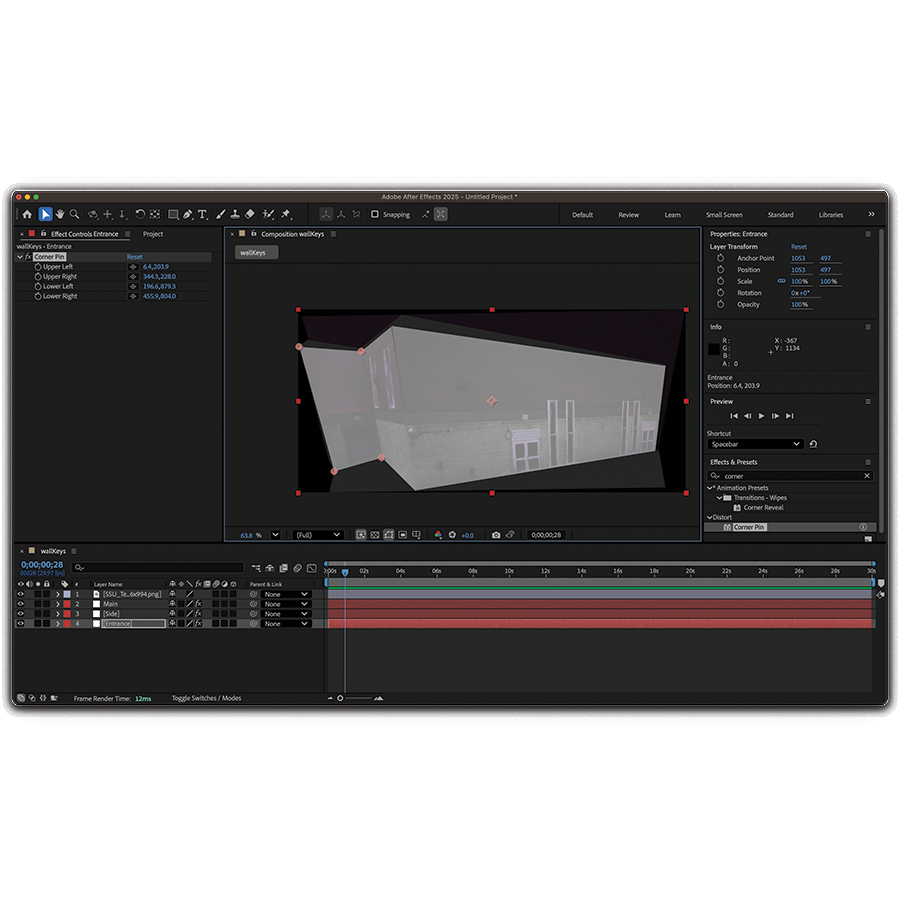Open the viewer resolution (Full) dropdown
Viewport: 900px width, 900px height.
tap(318, 535)
